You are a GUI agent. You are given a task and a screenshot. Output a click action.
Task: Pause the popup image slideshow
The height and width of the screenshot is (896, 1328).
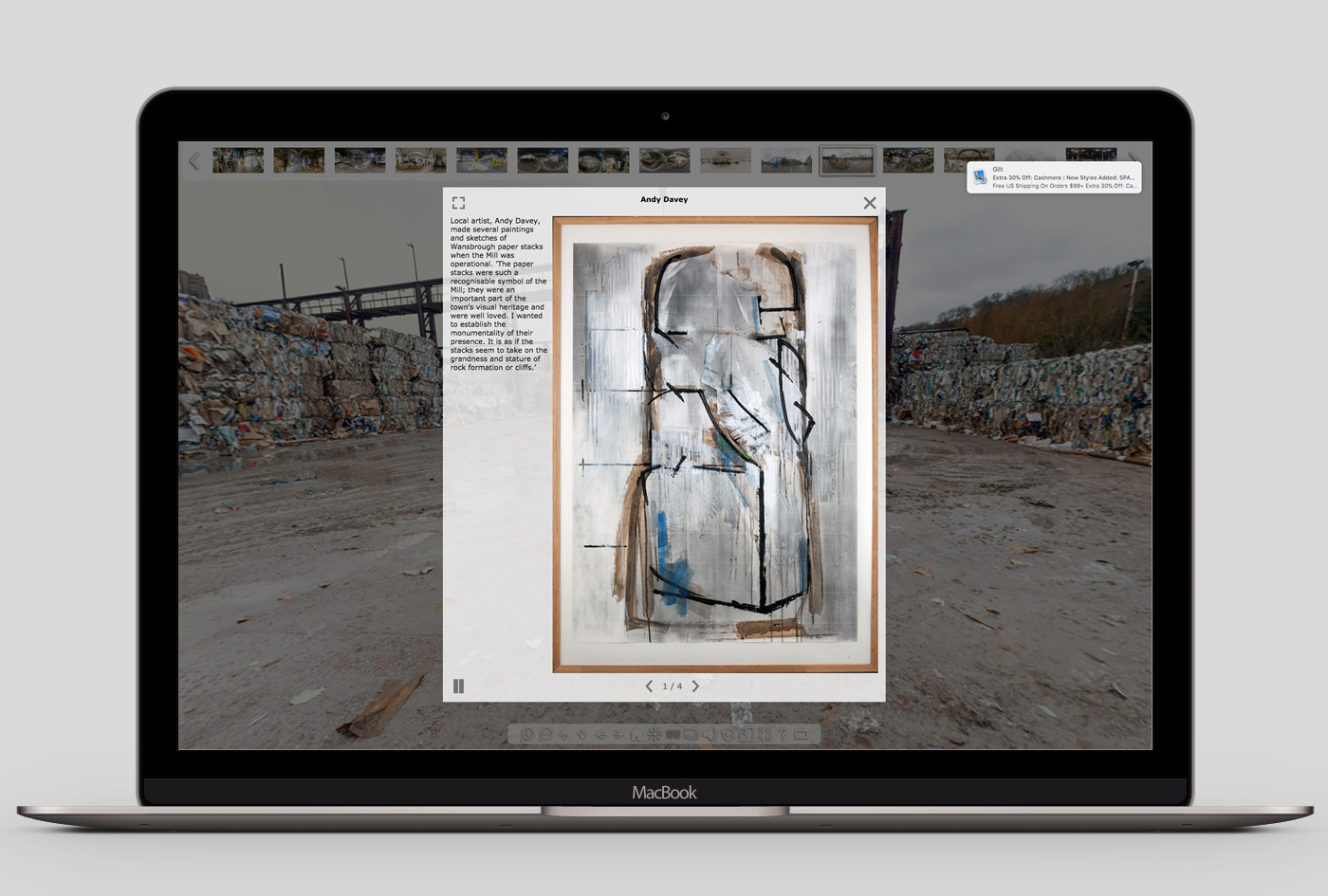[459, 686]
